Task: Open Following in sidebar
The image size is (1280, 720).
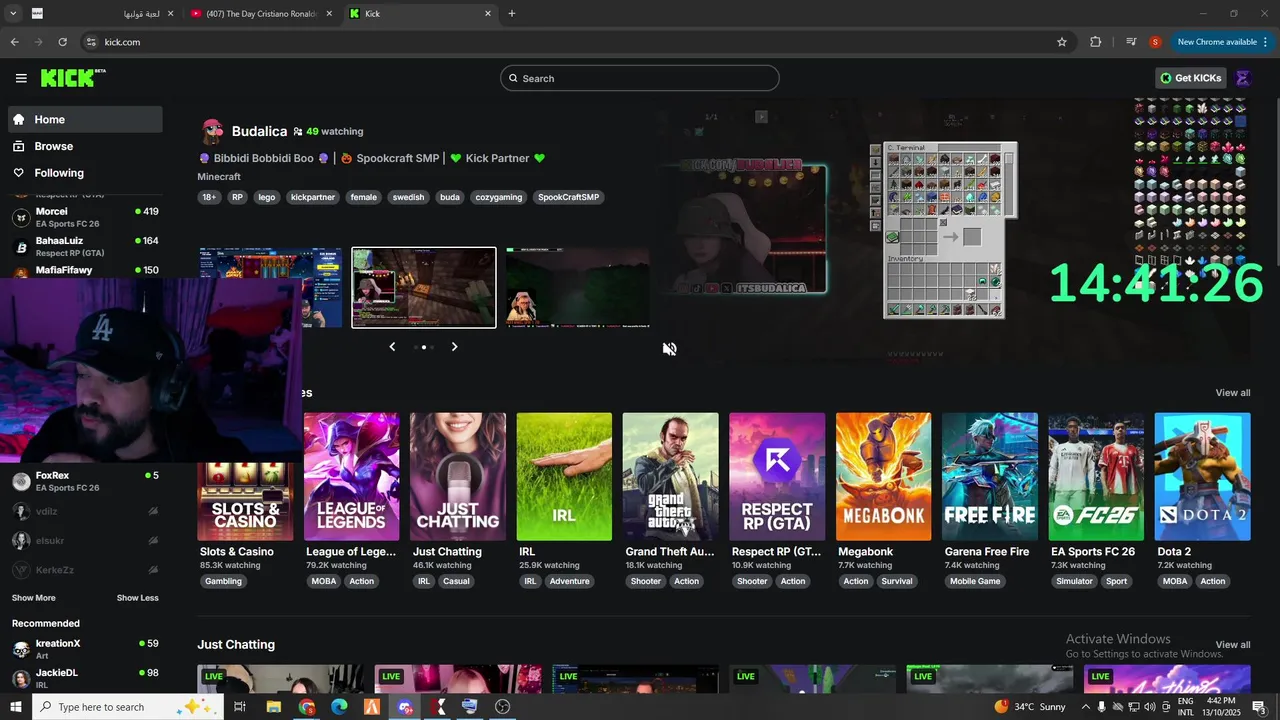Action: pyautogui.click(x=85, y=173)
